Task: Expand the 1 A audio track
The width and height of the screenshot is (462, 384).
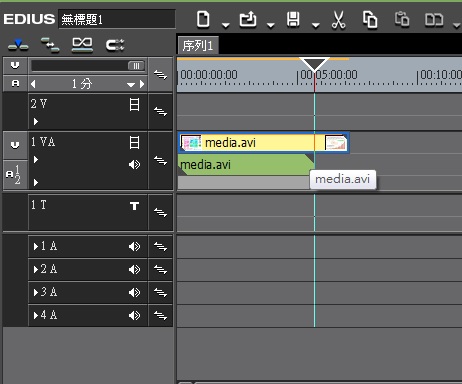Action: (36, 246)
